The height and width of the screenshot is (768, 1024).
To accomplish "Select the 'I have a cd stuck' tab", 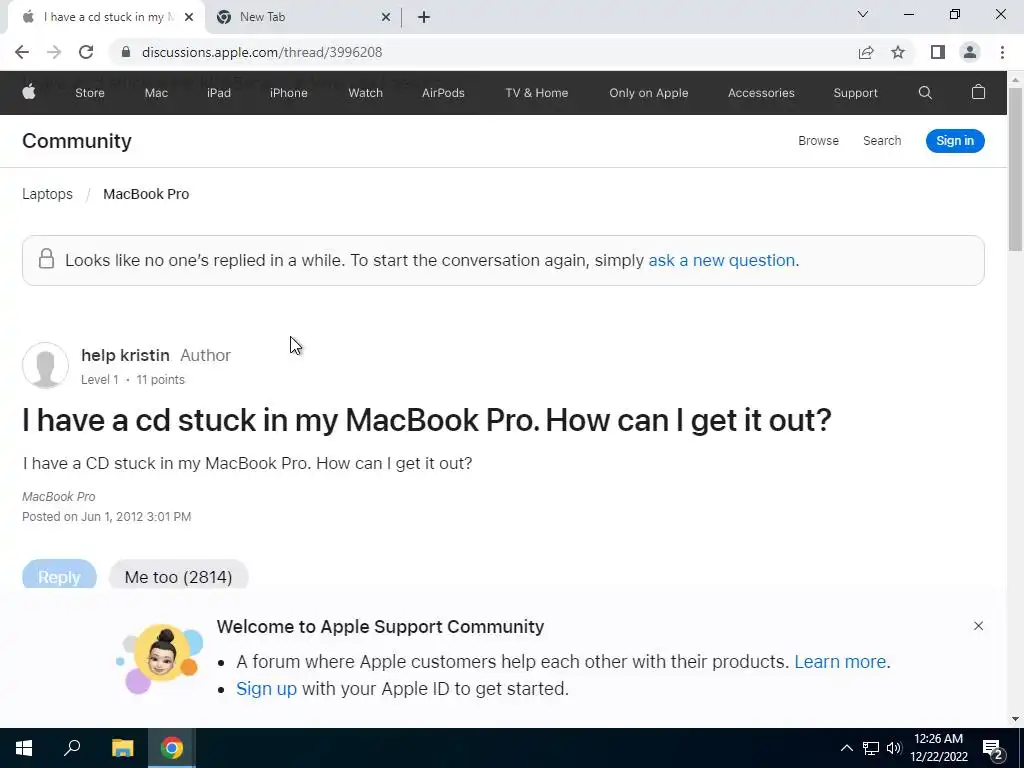I will (x=106, y=17).
